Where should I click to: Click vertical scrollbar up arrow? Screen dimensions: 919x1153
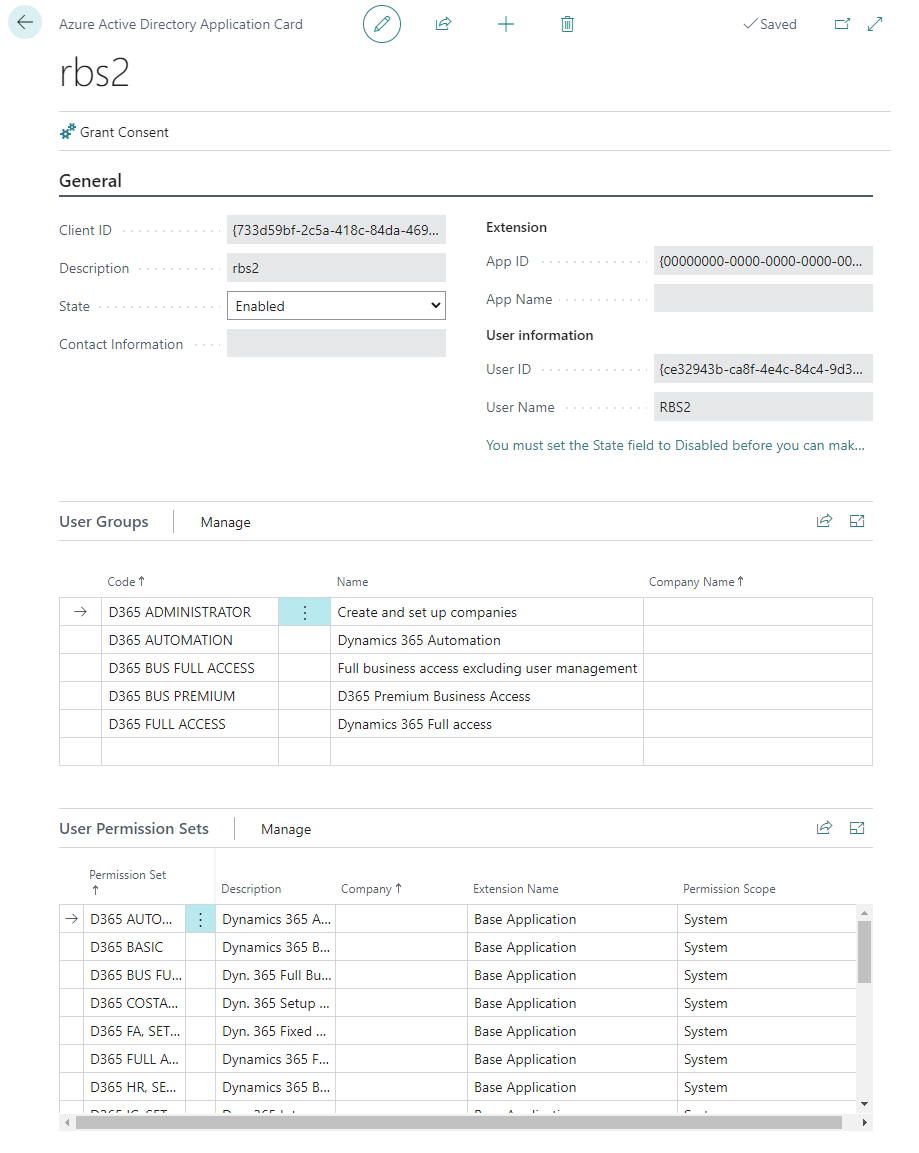(865, 913)
